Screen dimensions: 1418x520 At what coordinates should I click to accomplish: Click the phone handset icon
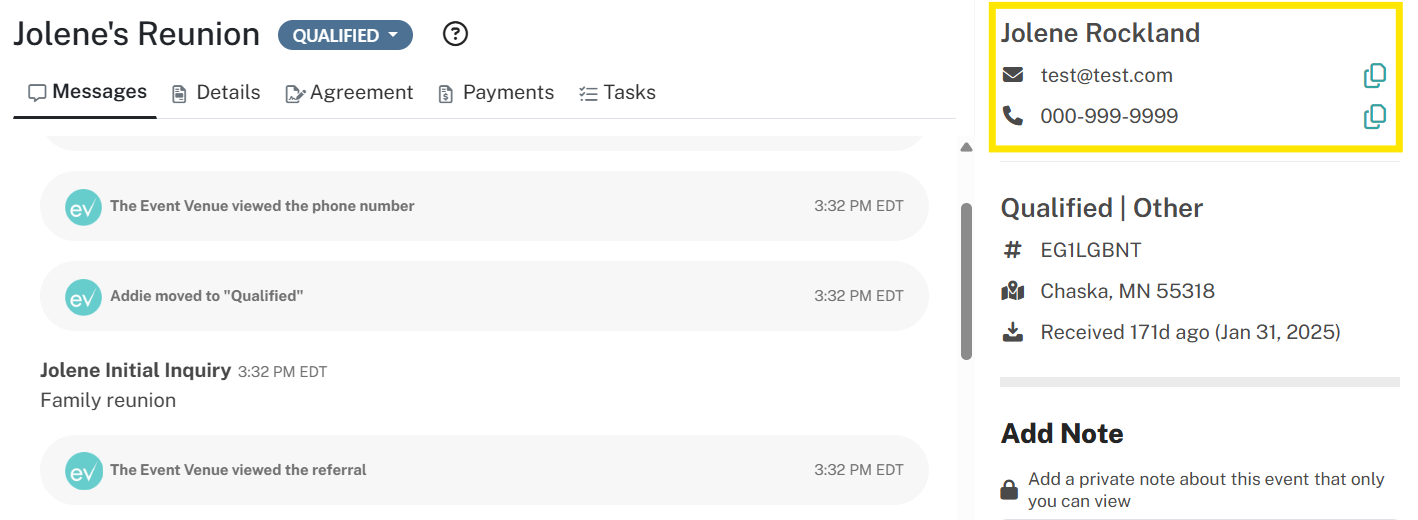click(1013, 116)
